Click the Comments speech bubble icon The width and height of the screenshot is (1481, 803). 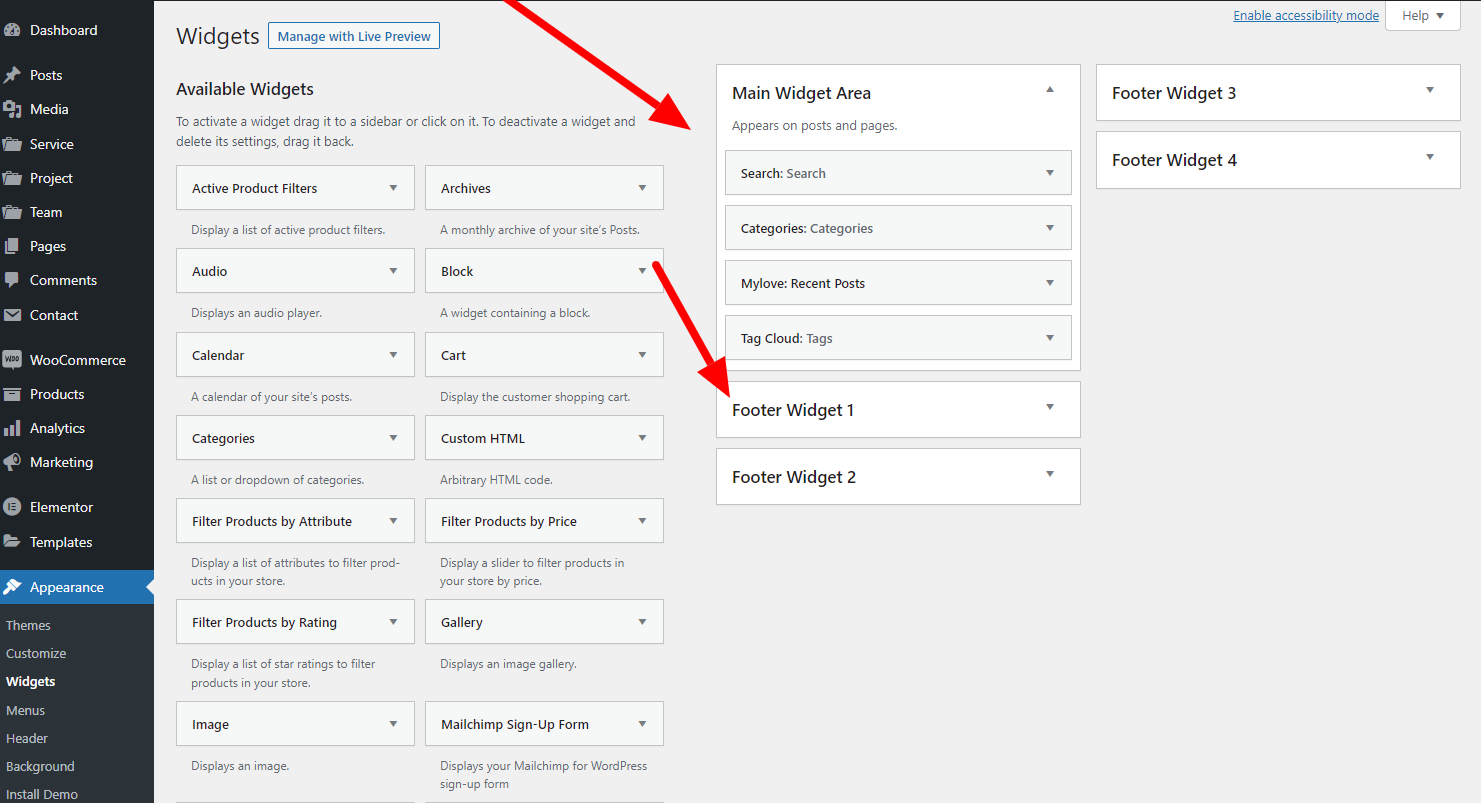[12, 280]
